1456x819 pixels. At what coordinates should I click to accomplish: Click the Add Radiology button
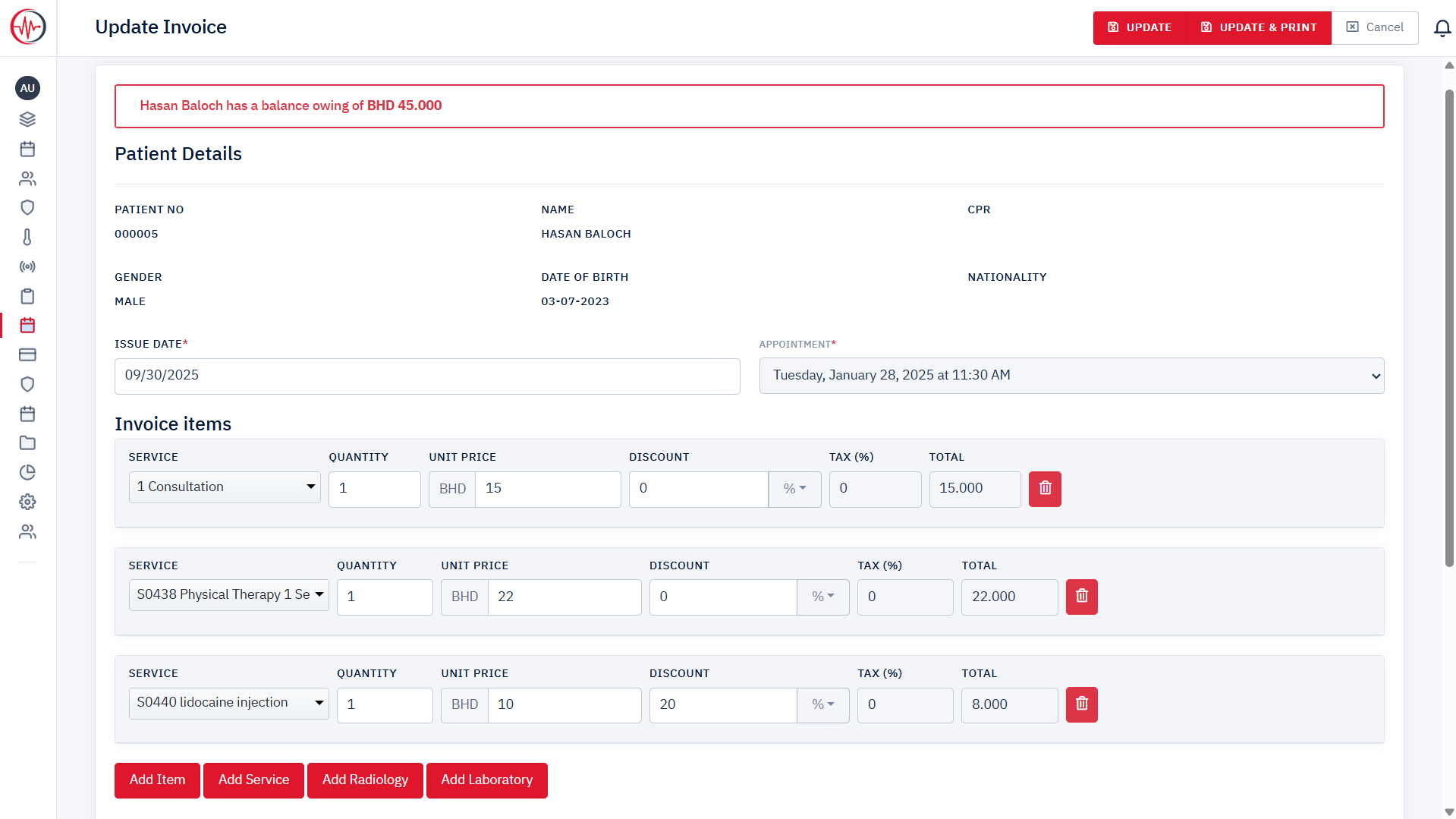pyautogui.click(x=365, y=780)
